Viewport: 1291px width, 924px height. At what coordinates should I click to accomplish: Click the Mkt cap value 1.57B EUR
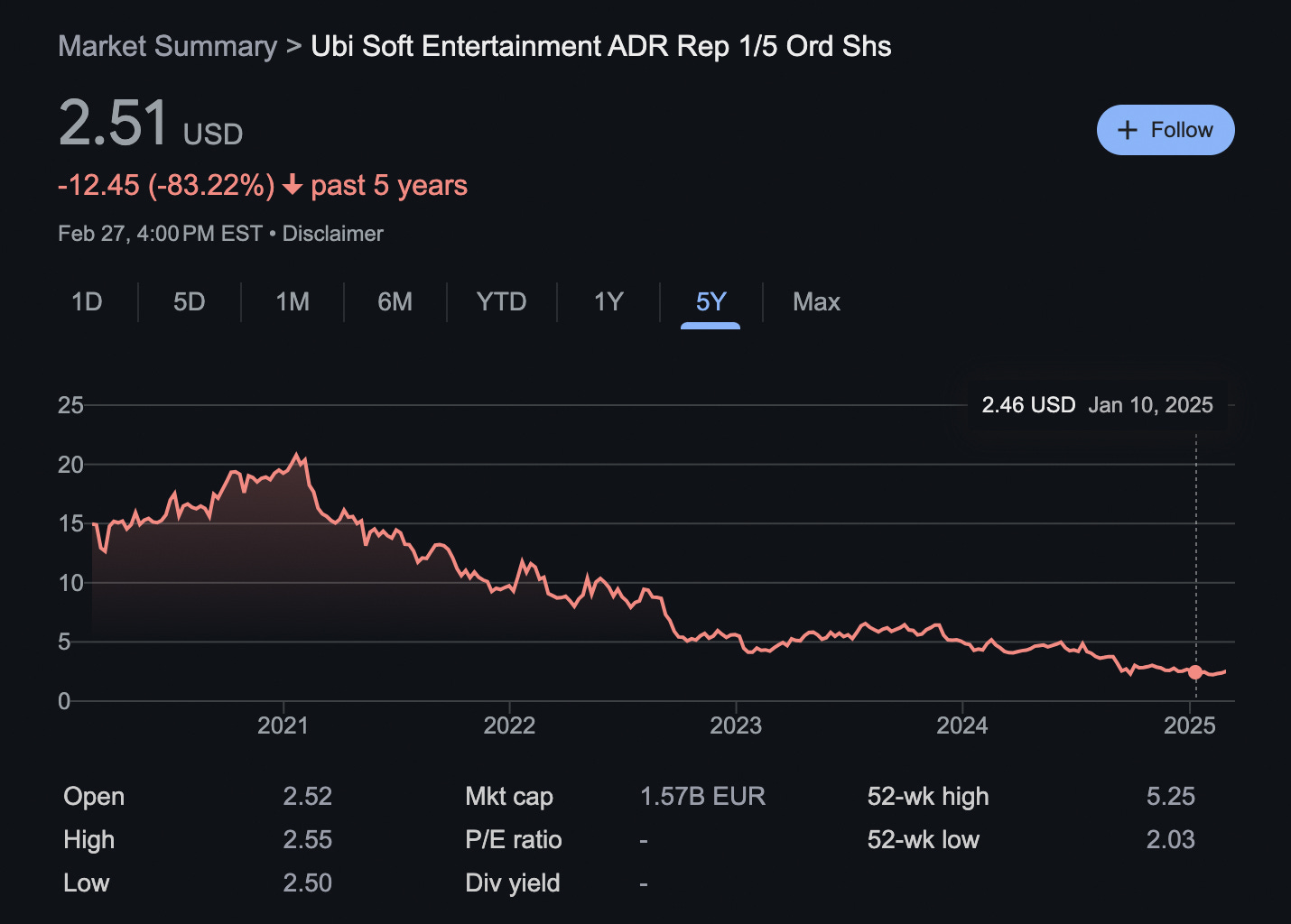pyautogui.click(x=702, y=797)
